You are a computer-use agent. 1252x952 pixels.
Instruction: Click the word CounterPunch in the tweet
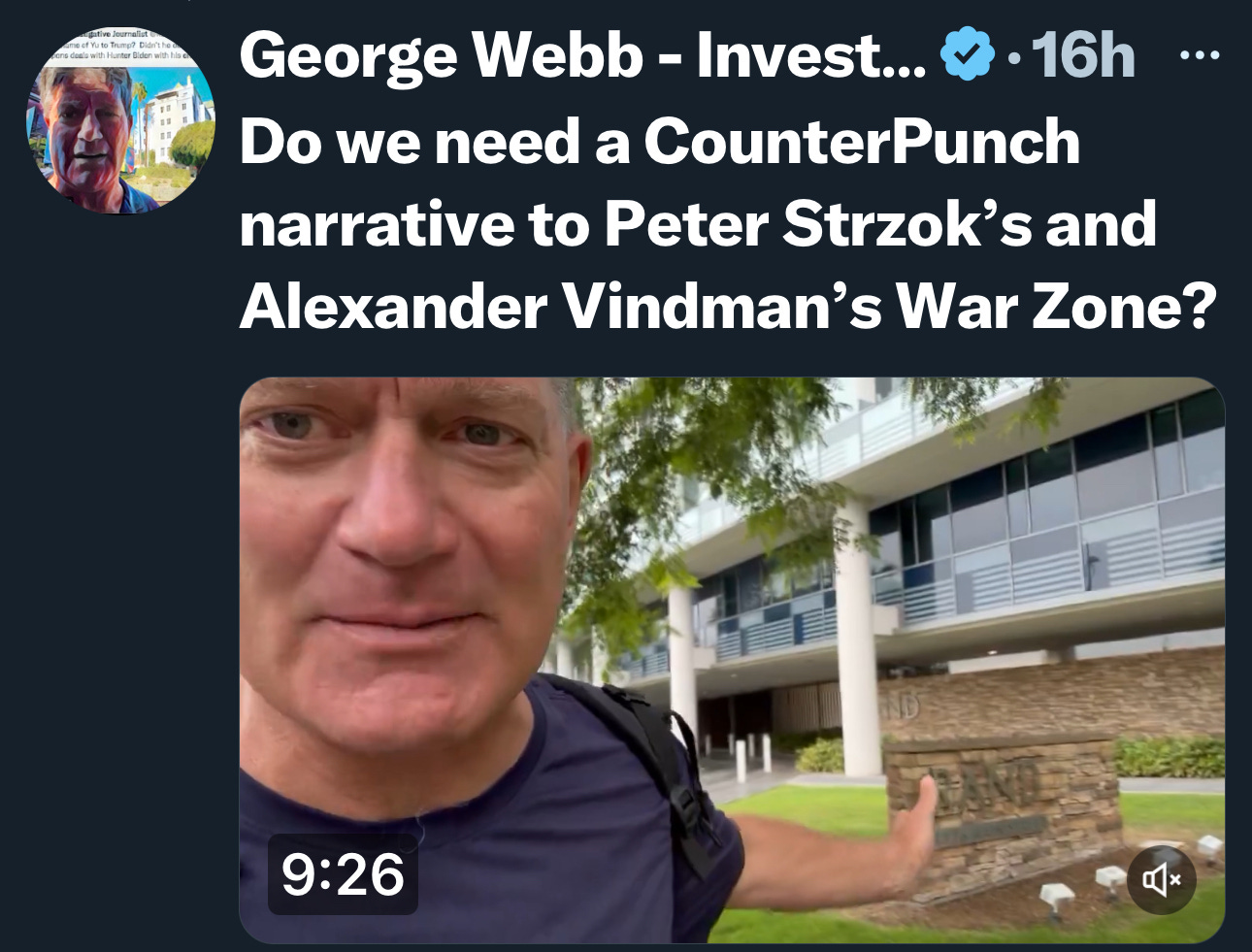point(862,142)
